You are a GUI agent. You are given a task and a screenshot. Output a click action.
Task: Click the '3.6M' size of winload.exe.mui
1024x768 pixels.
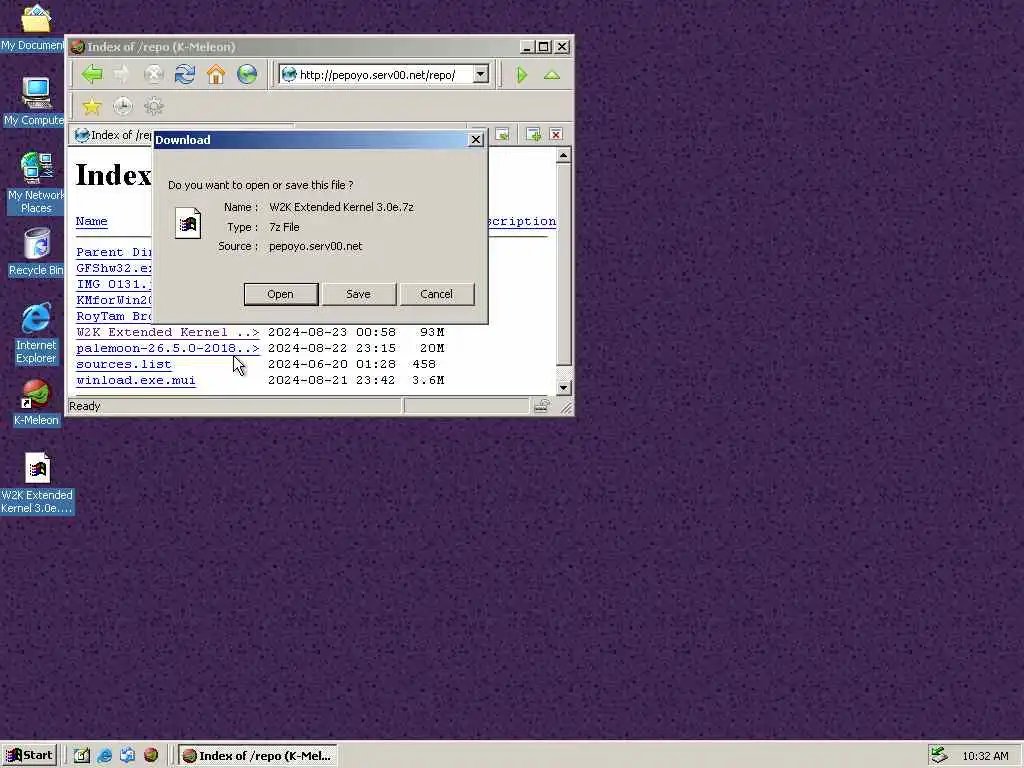pyautogui.click(x=428, y=380)
